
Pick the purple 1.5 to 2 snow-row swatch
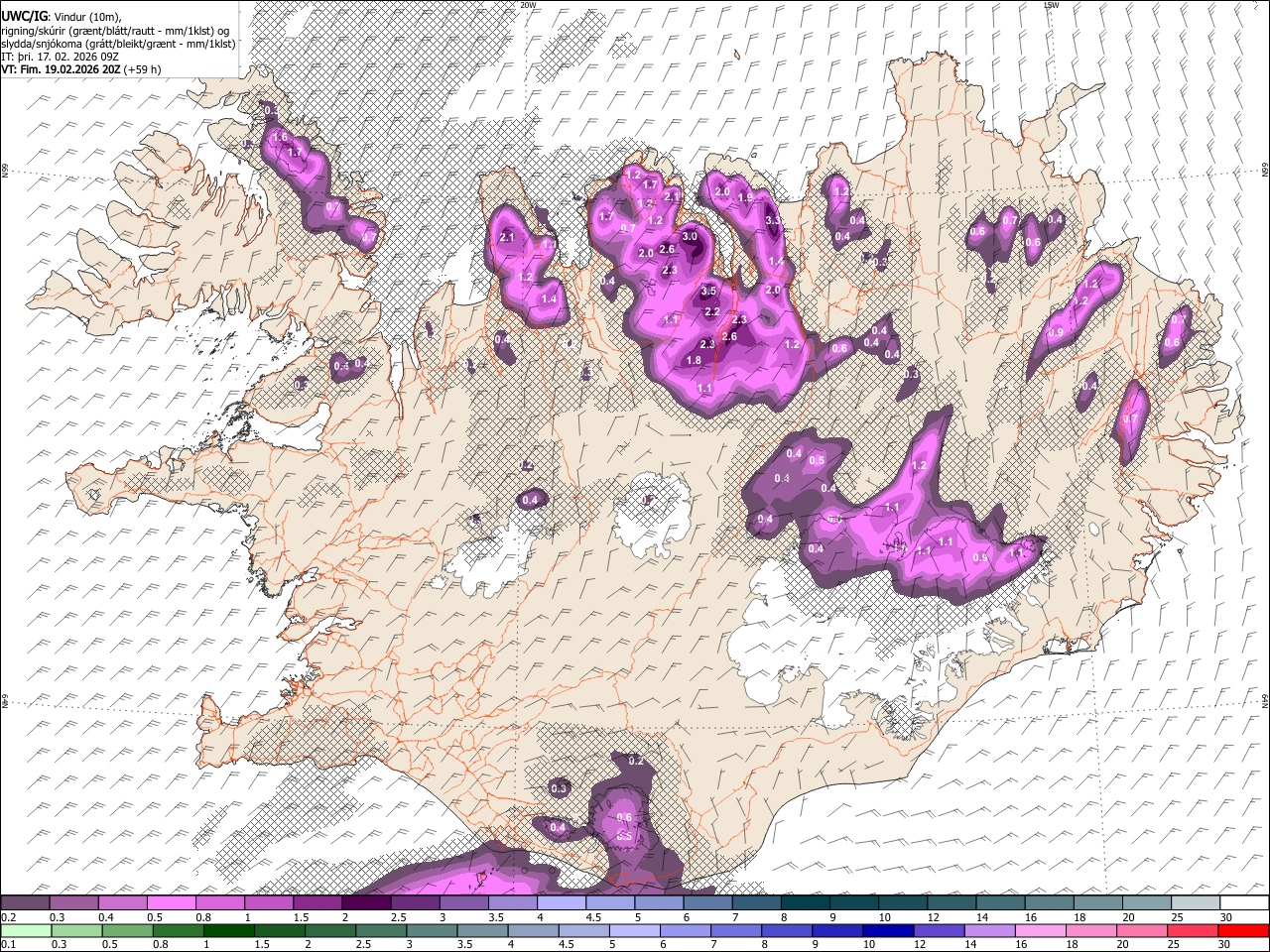tap(317, 903)
